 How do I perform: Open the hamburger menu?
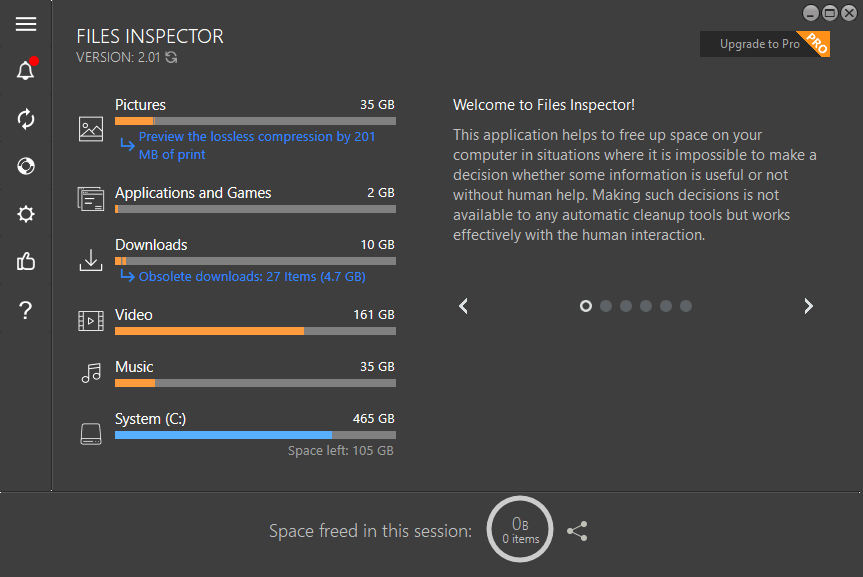(x=26, y=25)
